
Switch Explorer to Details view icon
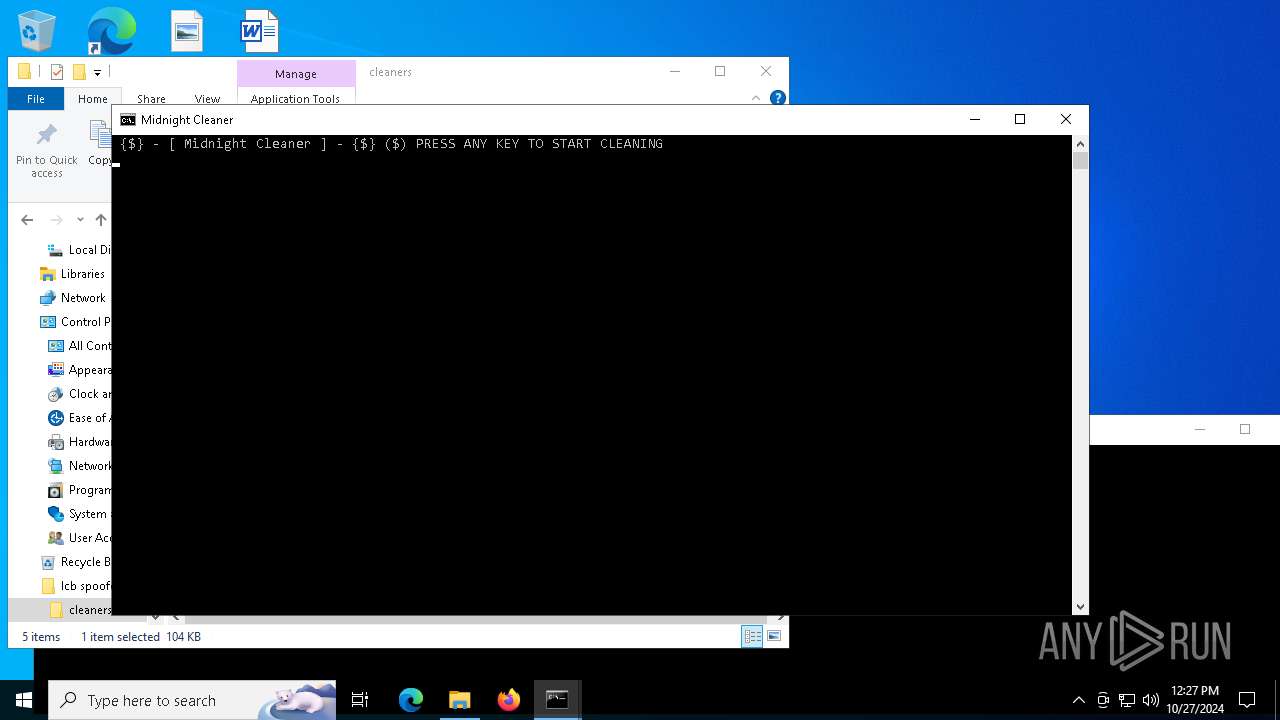tap(752, 636)
